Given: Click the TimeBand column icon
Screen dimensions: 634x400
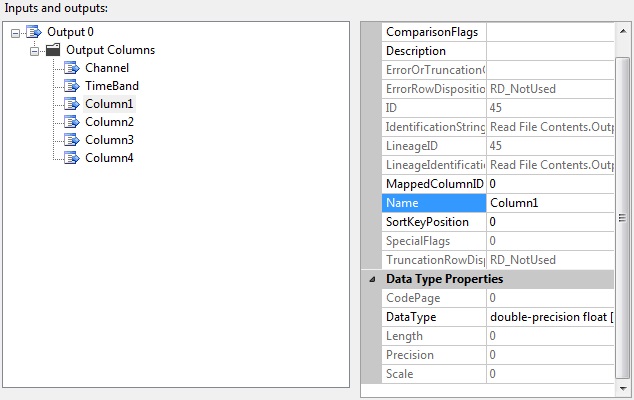Looking at the screenshot, I should pos(71,86).
